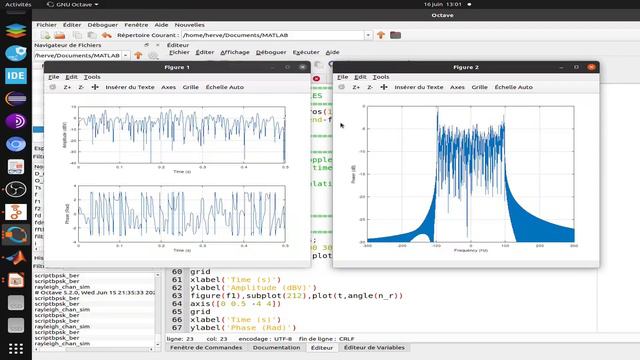Open the Affichage menu in the editor
The height and width of the screenshot is (360, 640).
235,52
